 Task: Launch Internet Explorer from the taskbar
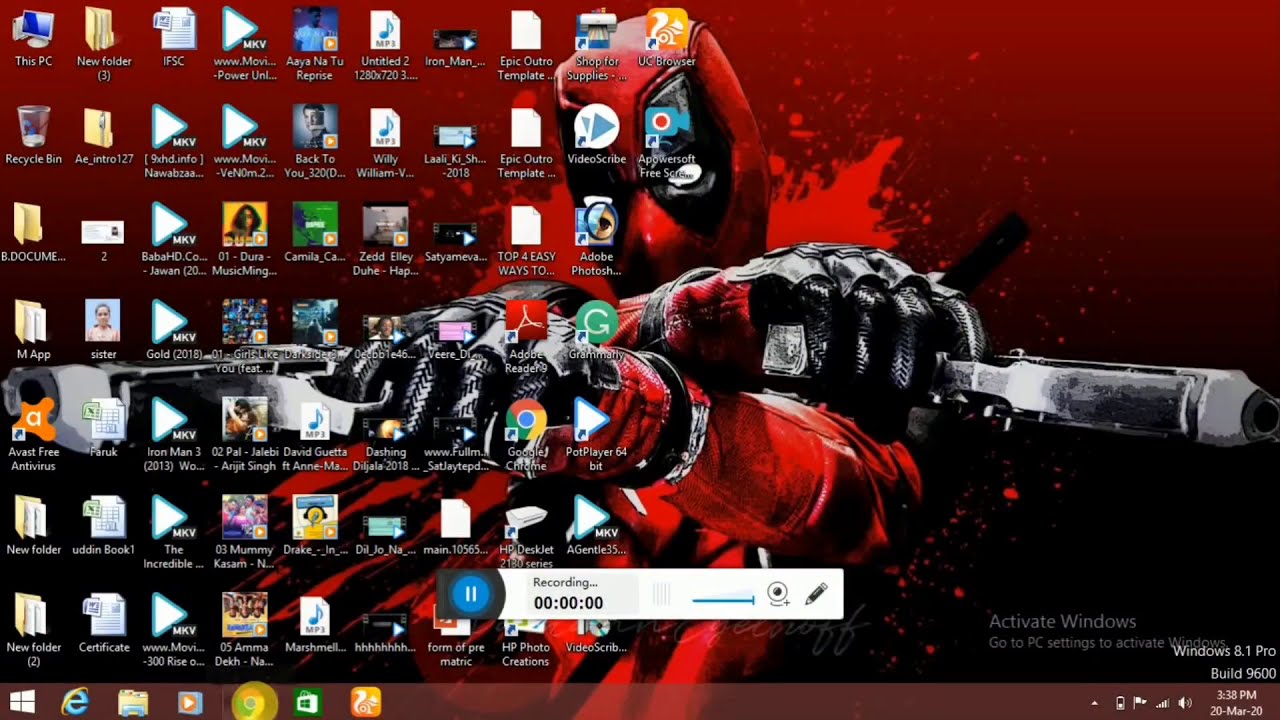(75, 703)
